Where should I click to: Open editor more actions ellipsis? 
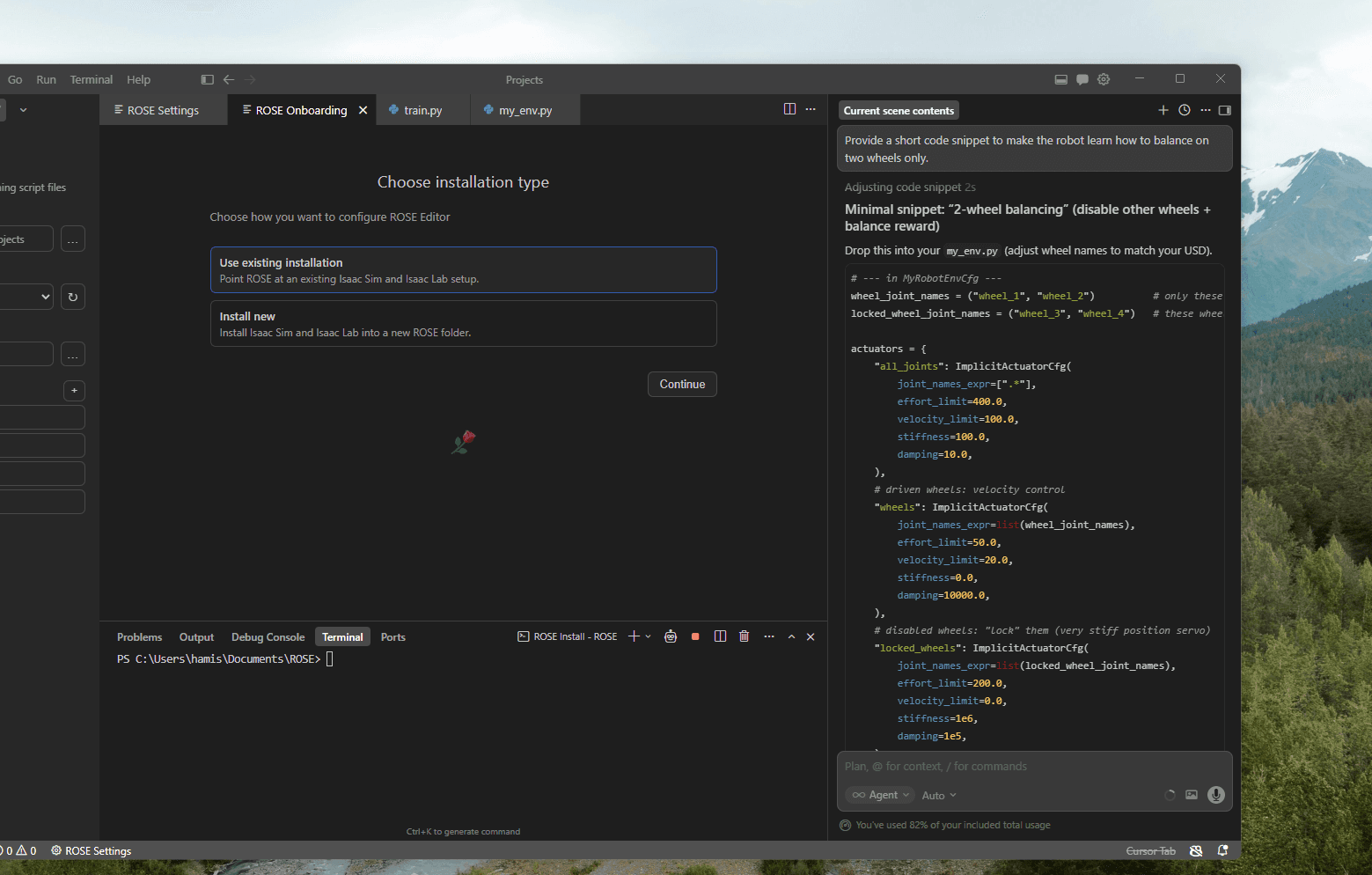(x=811, y=109)
